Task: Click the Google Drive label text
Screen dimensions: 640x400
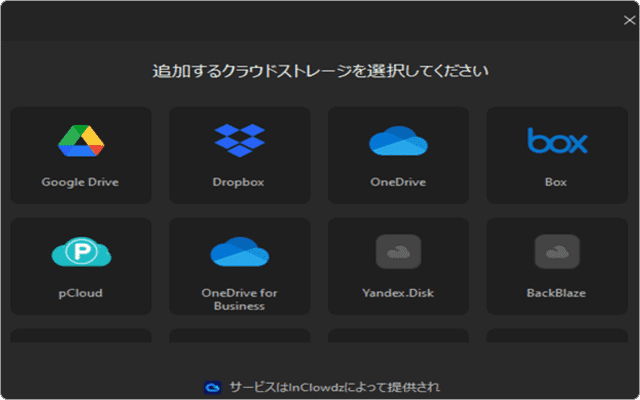Action: (x=80, y=182)
